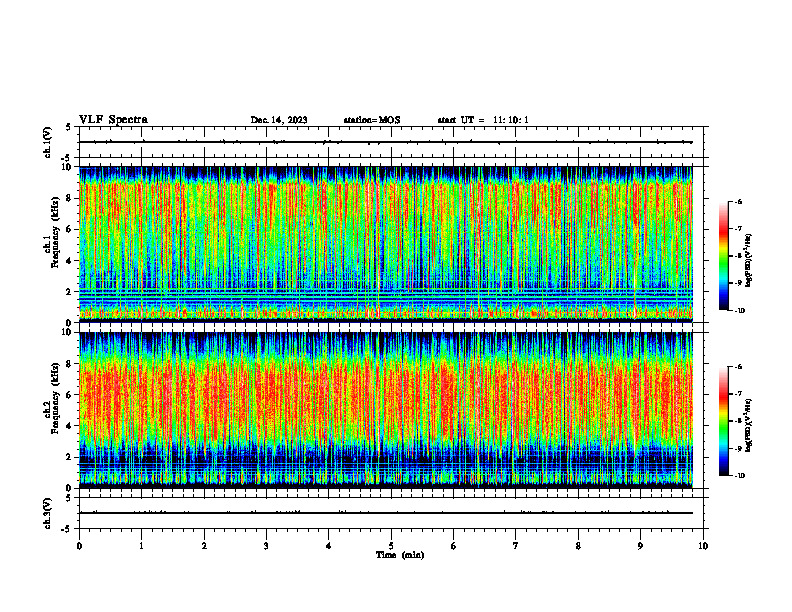
Task: Click time-axis tick label "8"
Action: pos(578,546)
